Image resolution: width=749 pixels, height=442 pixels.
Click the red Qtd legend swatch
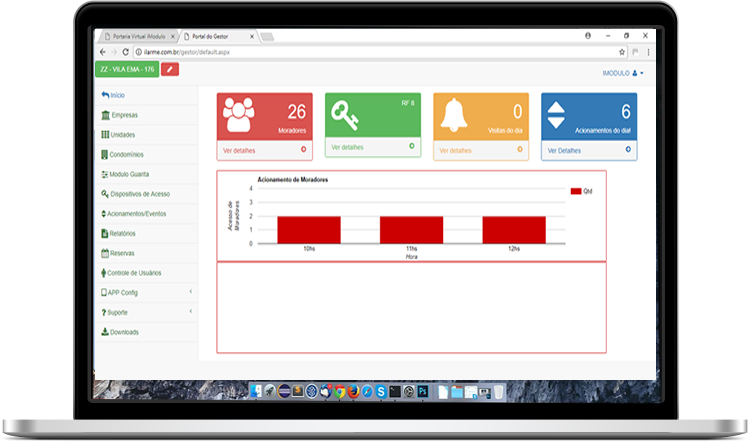click(575, 190)
